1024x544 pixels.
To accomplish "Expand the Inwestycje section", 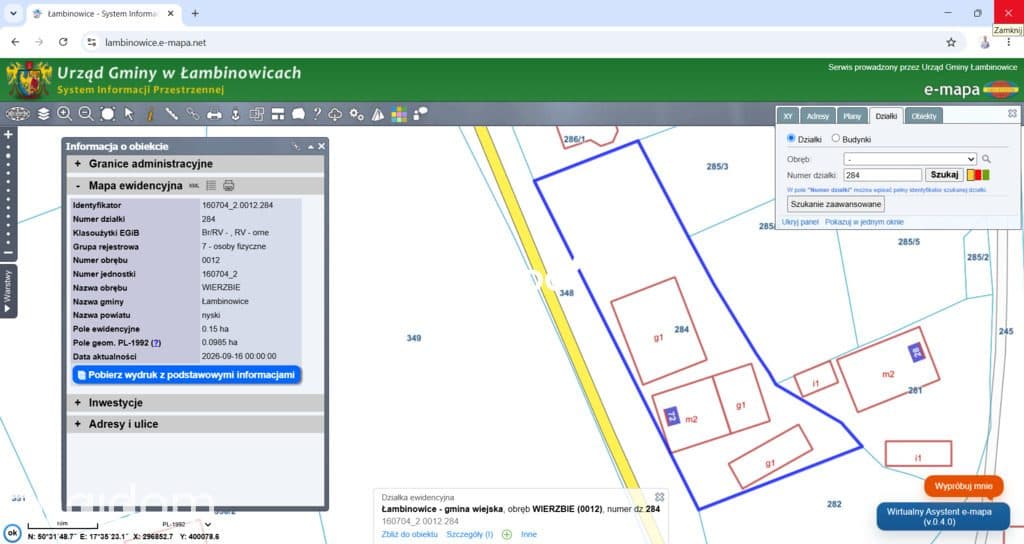I will tap(195, 403).
